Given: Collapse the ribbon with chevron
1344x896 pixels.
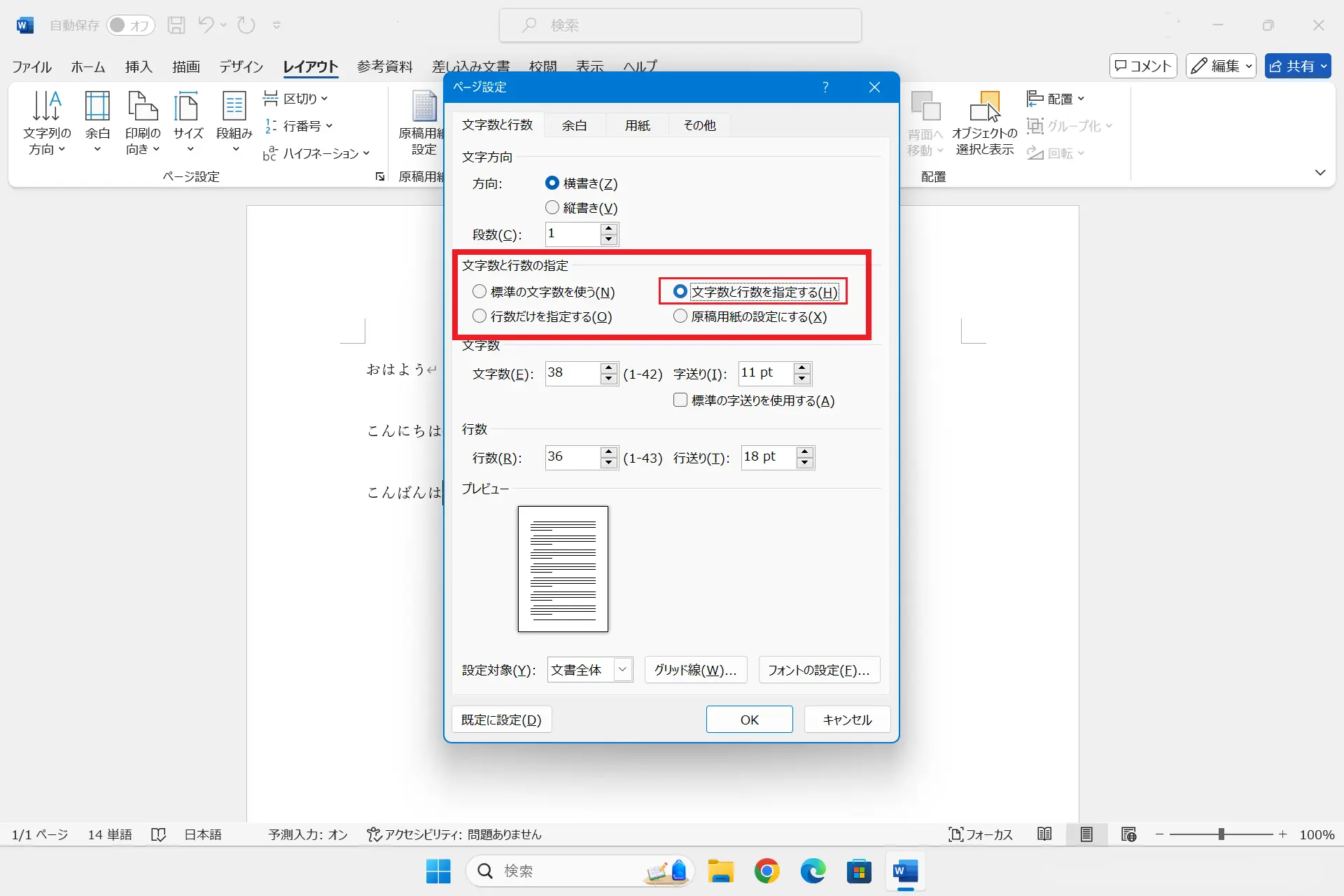Looking at the screenshot, I should pos(1320,172).
